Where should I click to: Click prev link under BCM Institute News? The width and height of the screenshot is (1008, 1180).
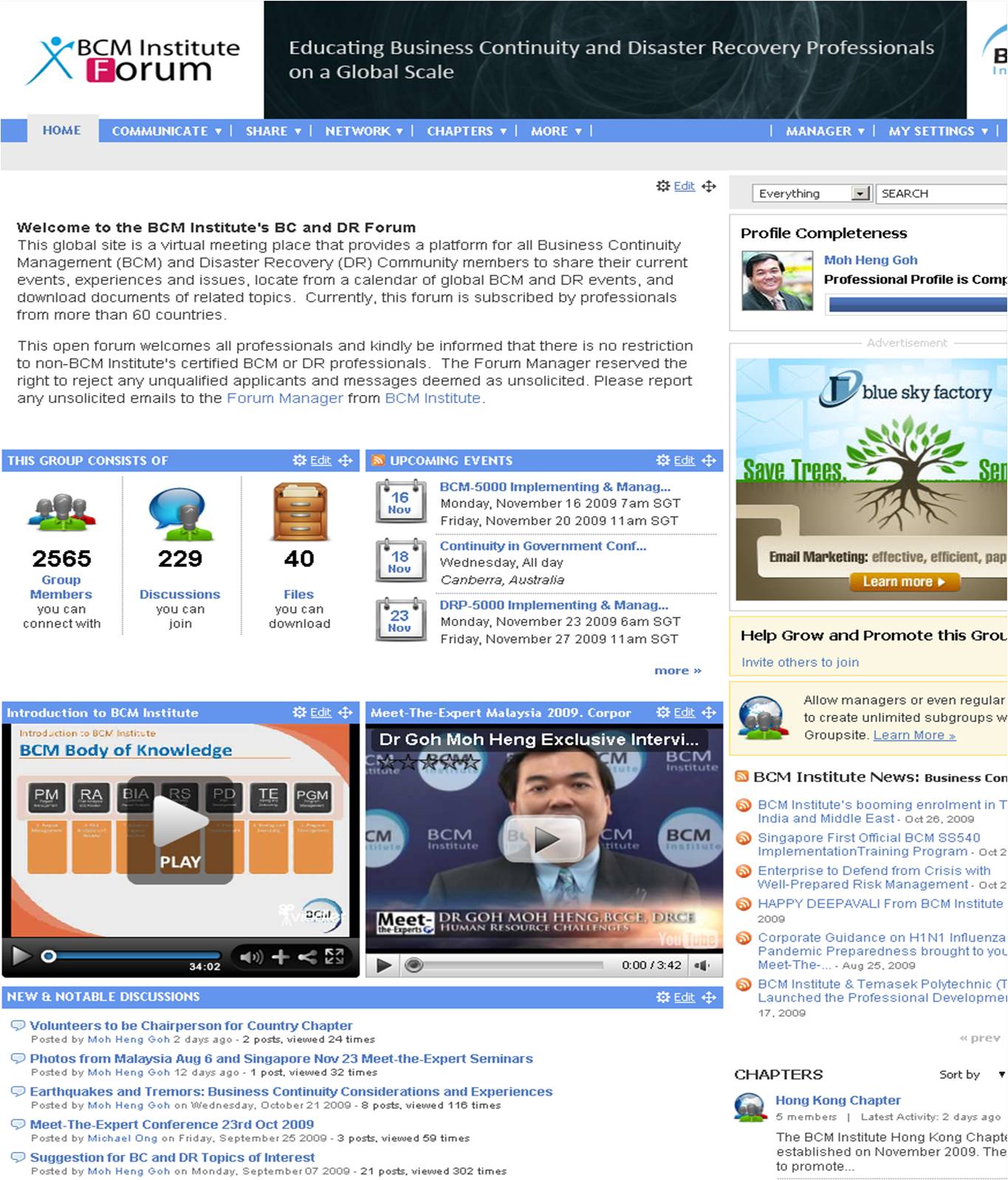tap(980, 1038)
